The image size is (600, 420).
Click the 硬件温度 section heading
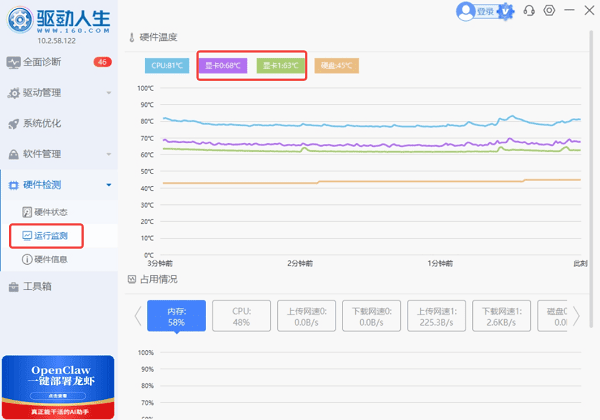point(158,37)
